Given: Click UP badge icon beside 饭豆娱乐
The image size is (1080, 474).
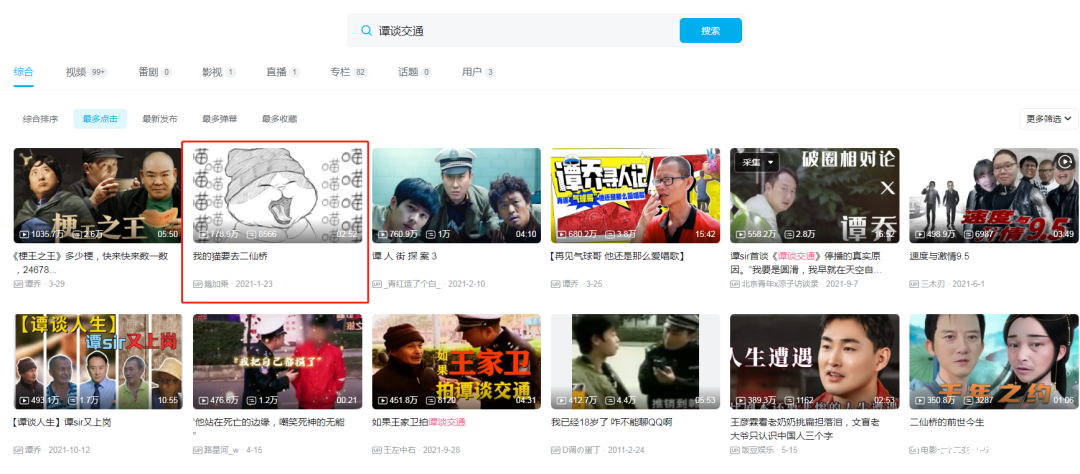Looking at the screenshot, I should (736, 450).
